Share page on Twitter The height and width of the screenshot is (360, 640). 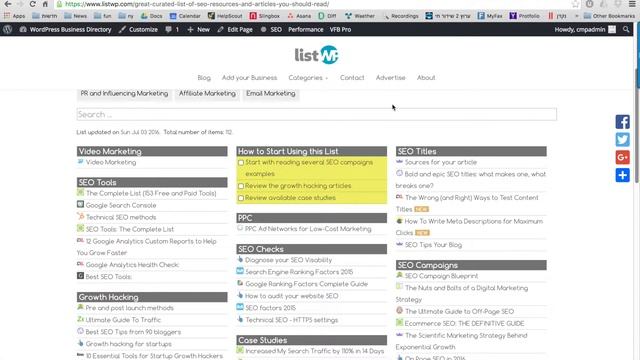[x=622, y=140]
